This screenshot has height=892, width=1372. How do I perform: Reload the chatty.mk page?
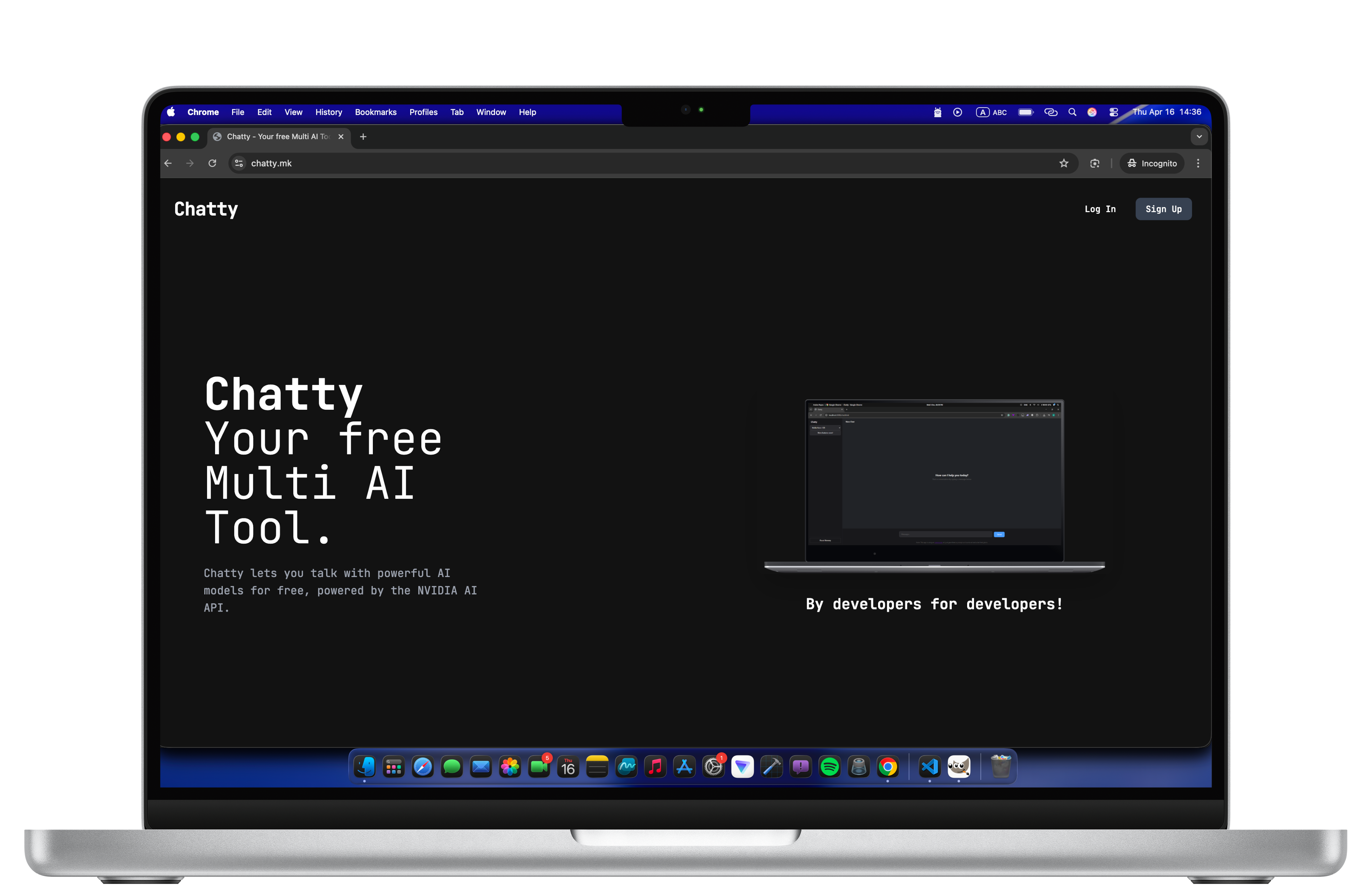pyautogui.click(x=212, y=164)
